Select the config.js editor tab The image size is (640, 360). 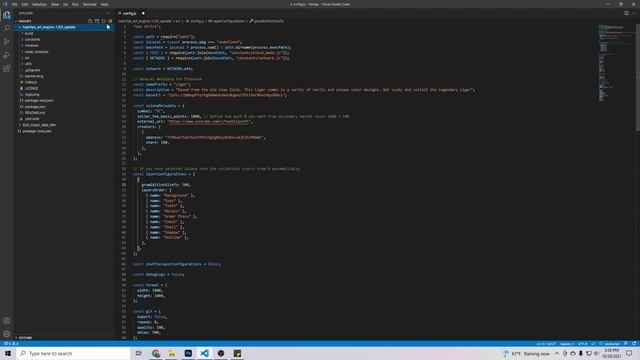pos(131,13)
